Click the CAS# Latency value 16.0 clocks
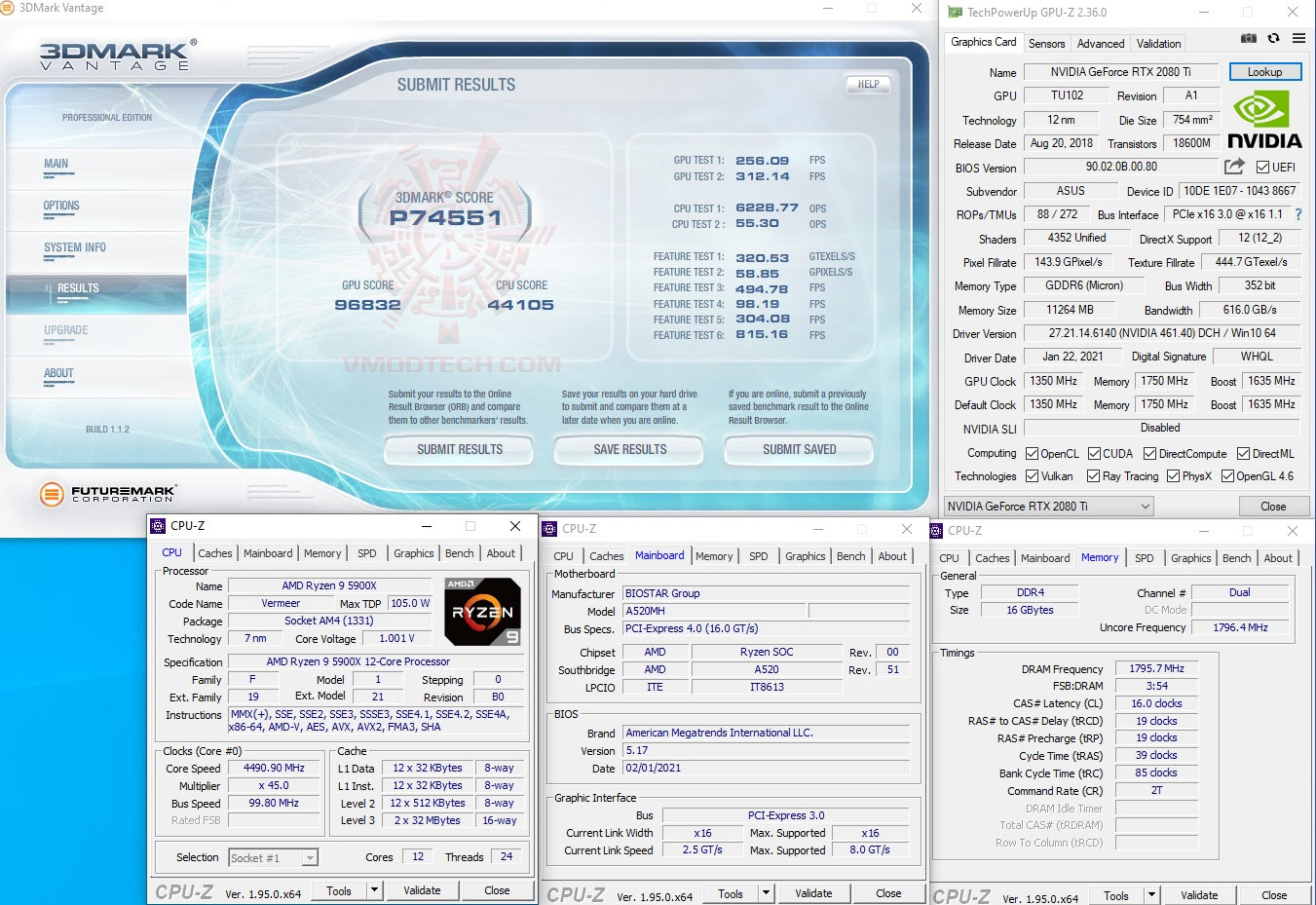The width and height of the screenshot is (1316, 905). click(x=1156, y=703)
